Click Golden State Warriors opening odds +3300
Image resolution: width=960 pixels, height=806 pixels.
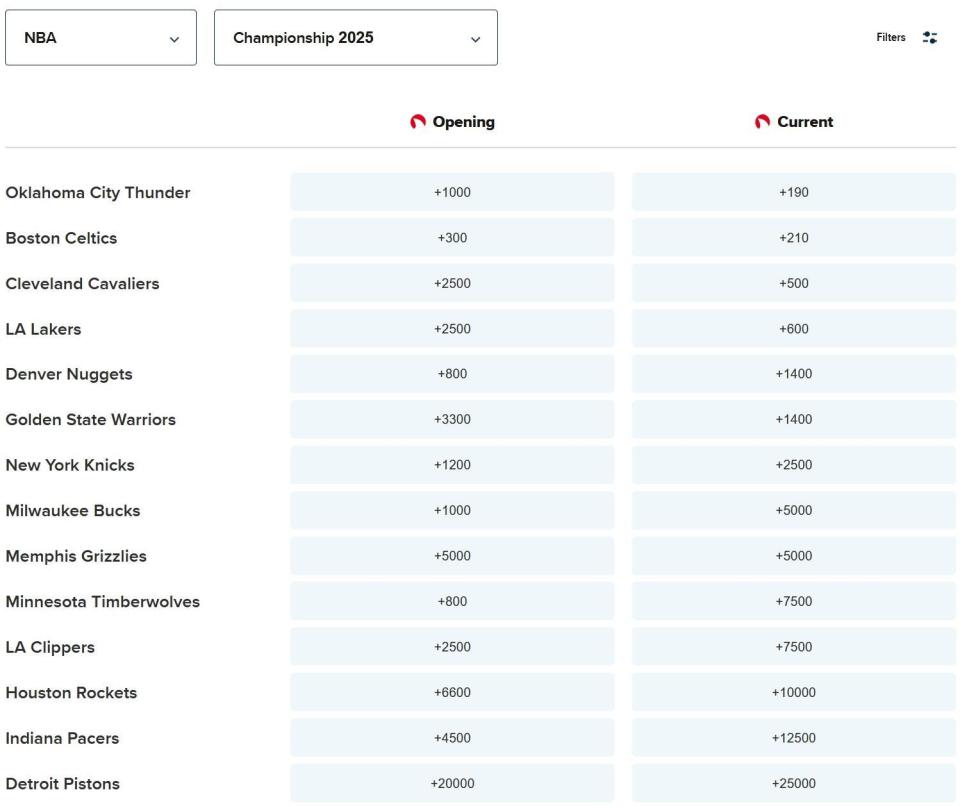tap(452, 420)
